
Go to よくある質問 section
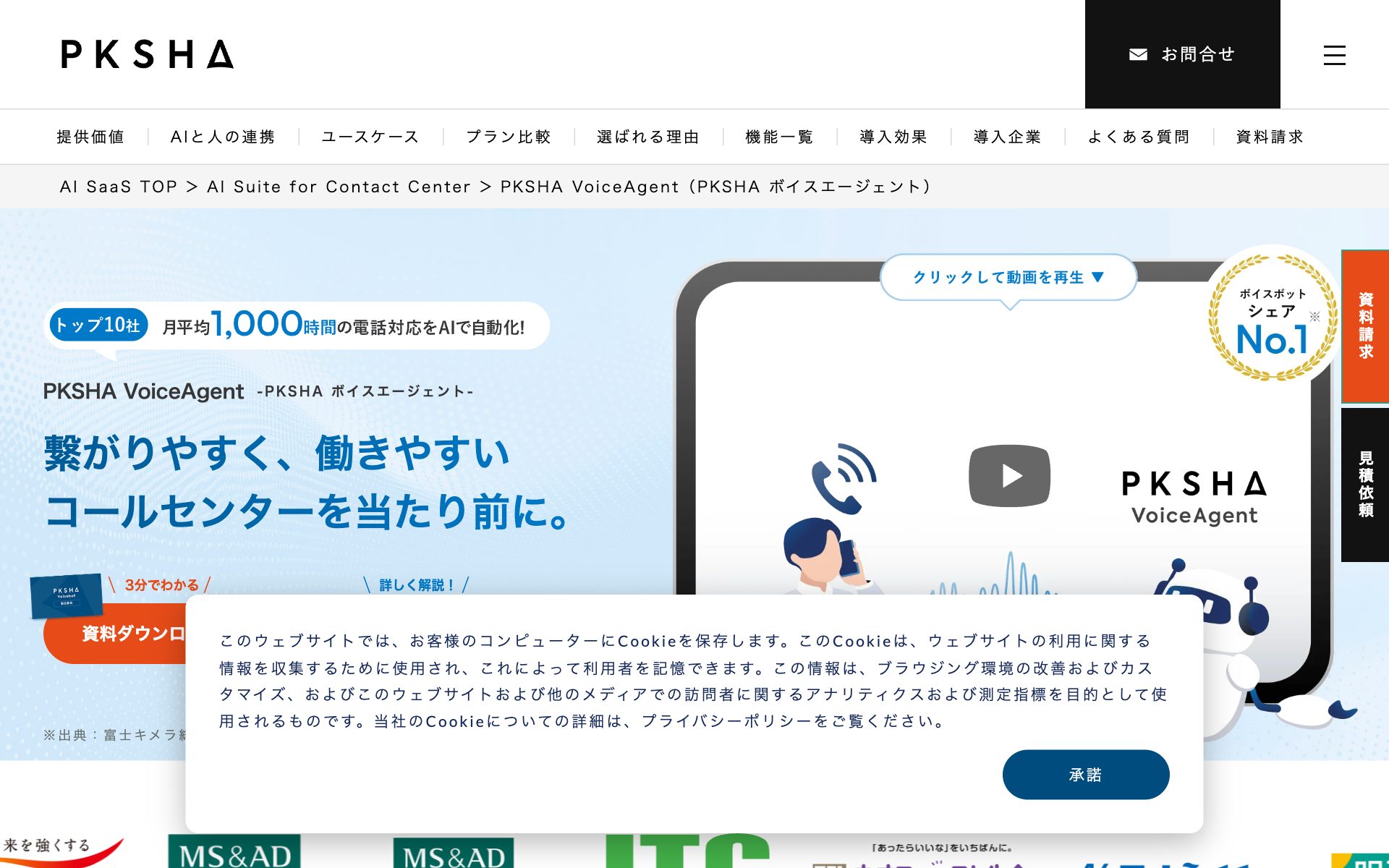tap(1139, 137)
